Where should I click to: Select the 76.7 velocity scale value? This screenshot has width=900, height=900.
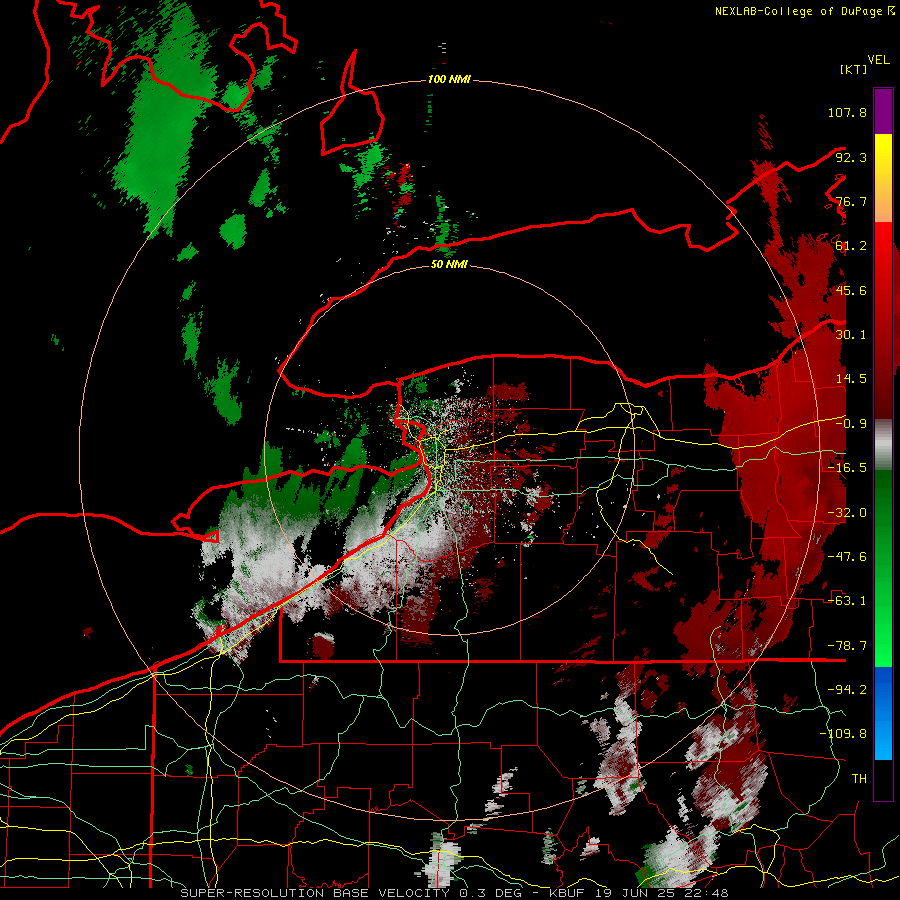click(851, 201)
